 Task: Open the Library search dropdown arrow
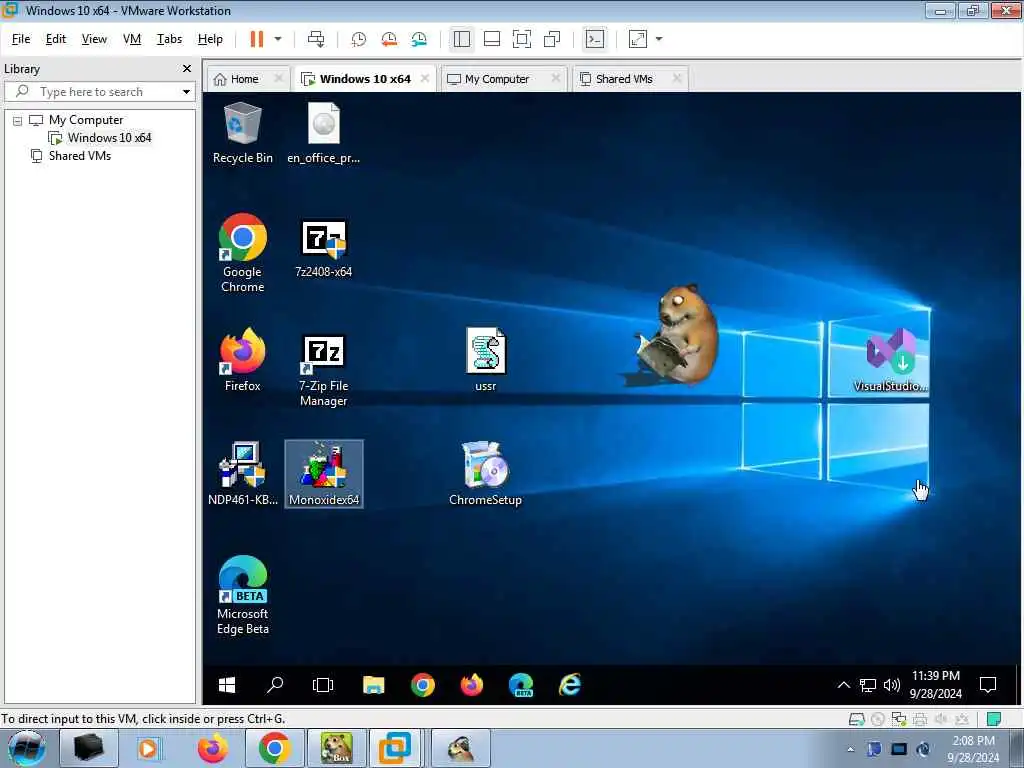pos(187,92)
